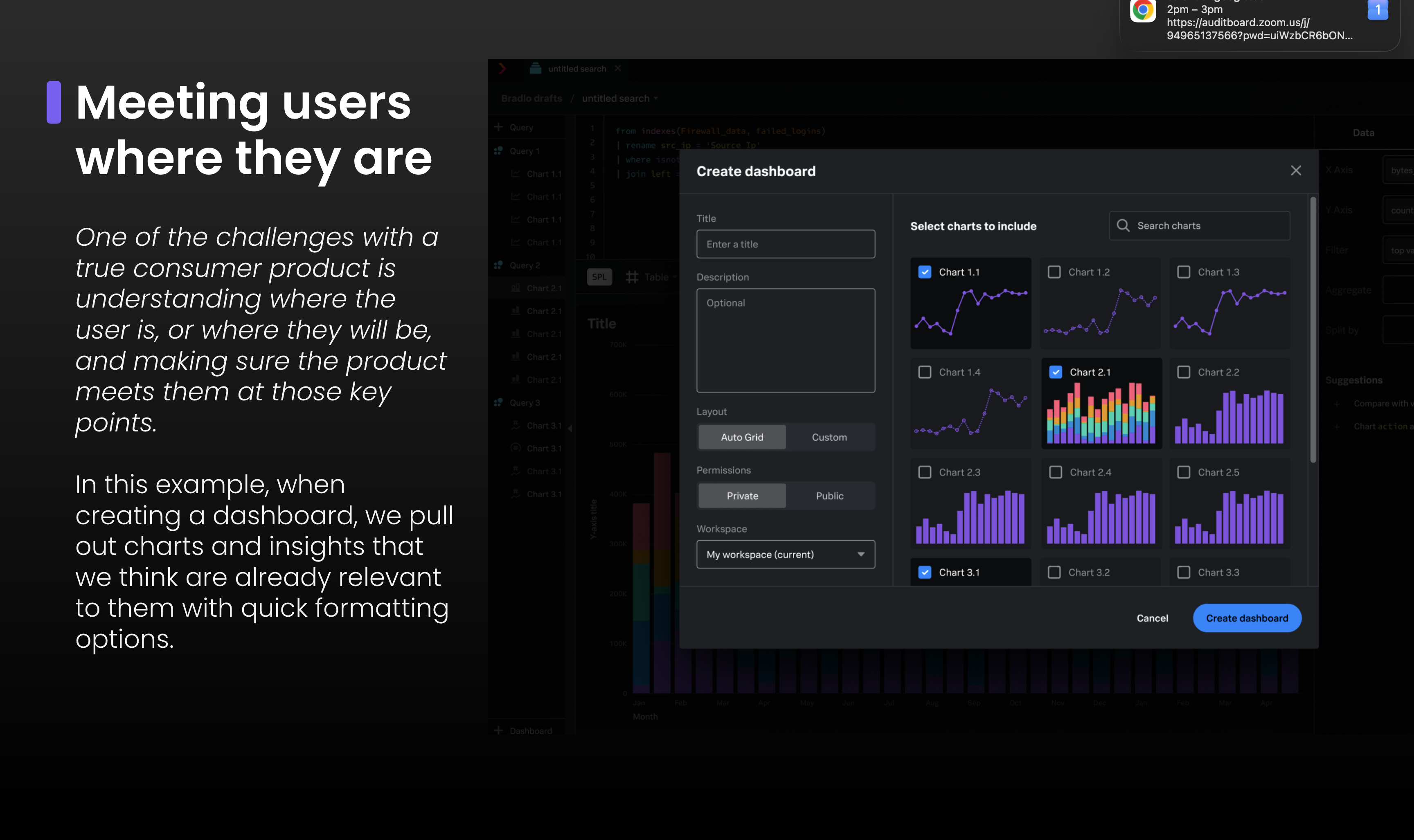Click the Create dashboard button
Image resolution: width=1414 pixels, height=840 pixels.
pos(1247,618)
